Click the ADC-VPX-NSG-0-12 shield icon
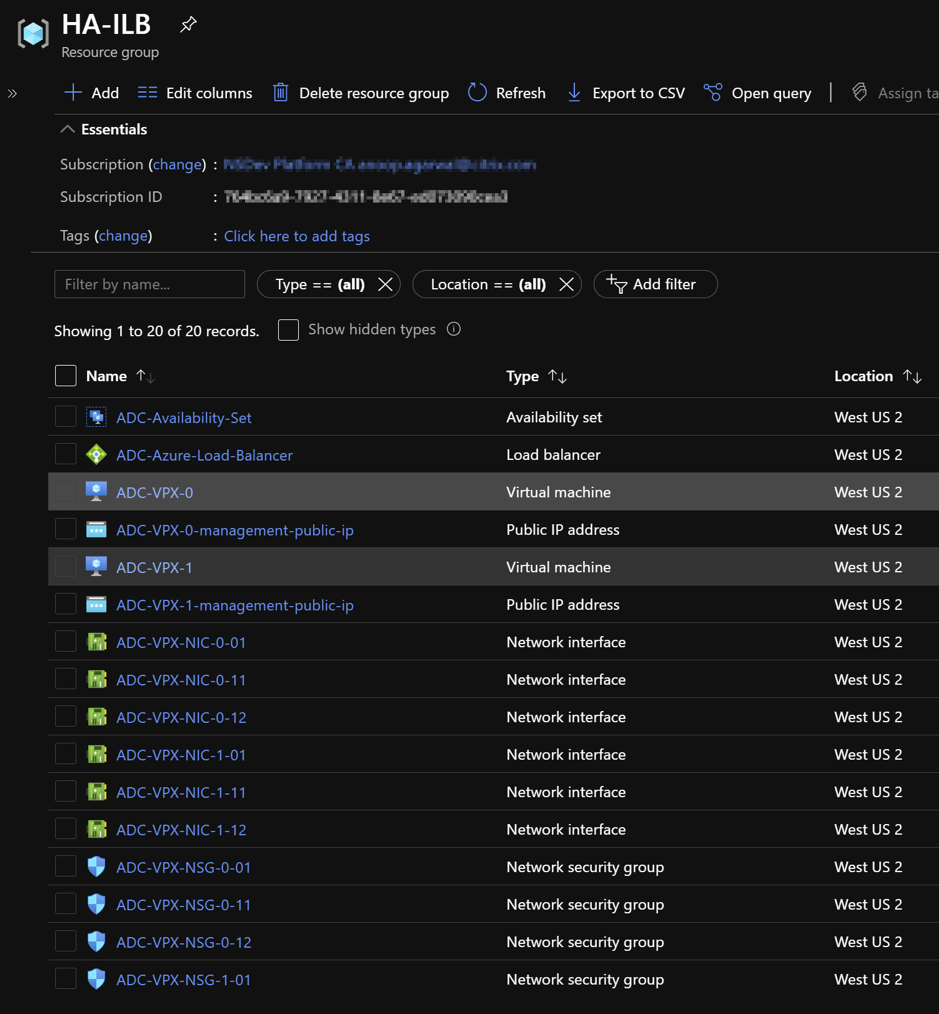 coord(96,942)
